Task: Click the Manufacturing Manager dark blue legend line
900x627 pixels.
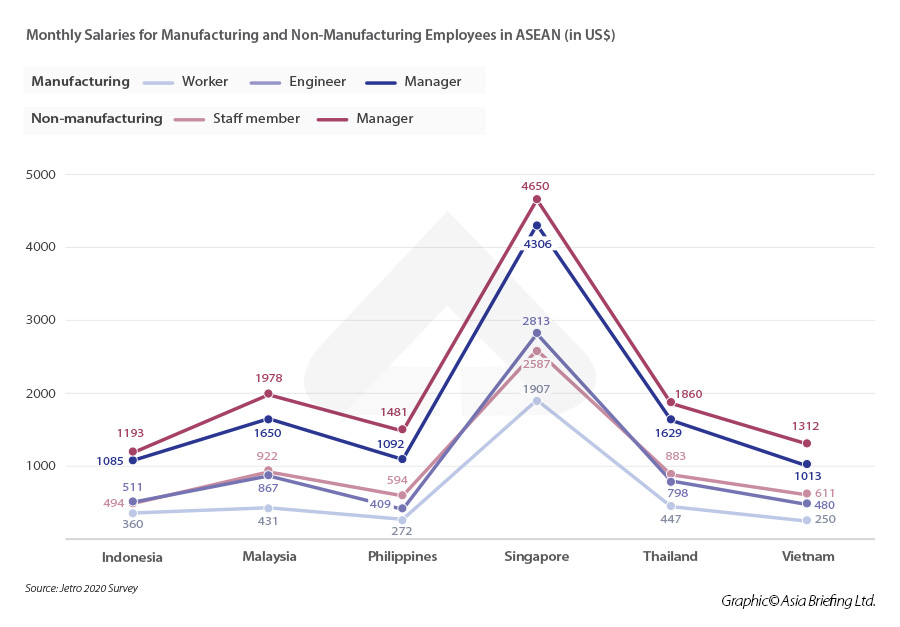Action: tap(372, 82)
